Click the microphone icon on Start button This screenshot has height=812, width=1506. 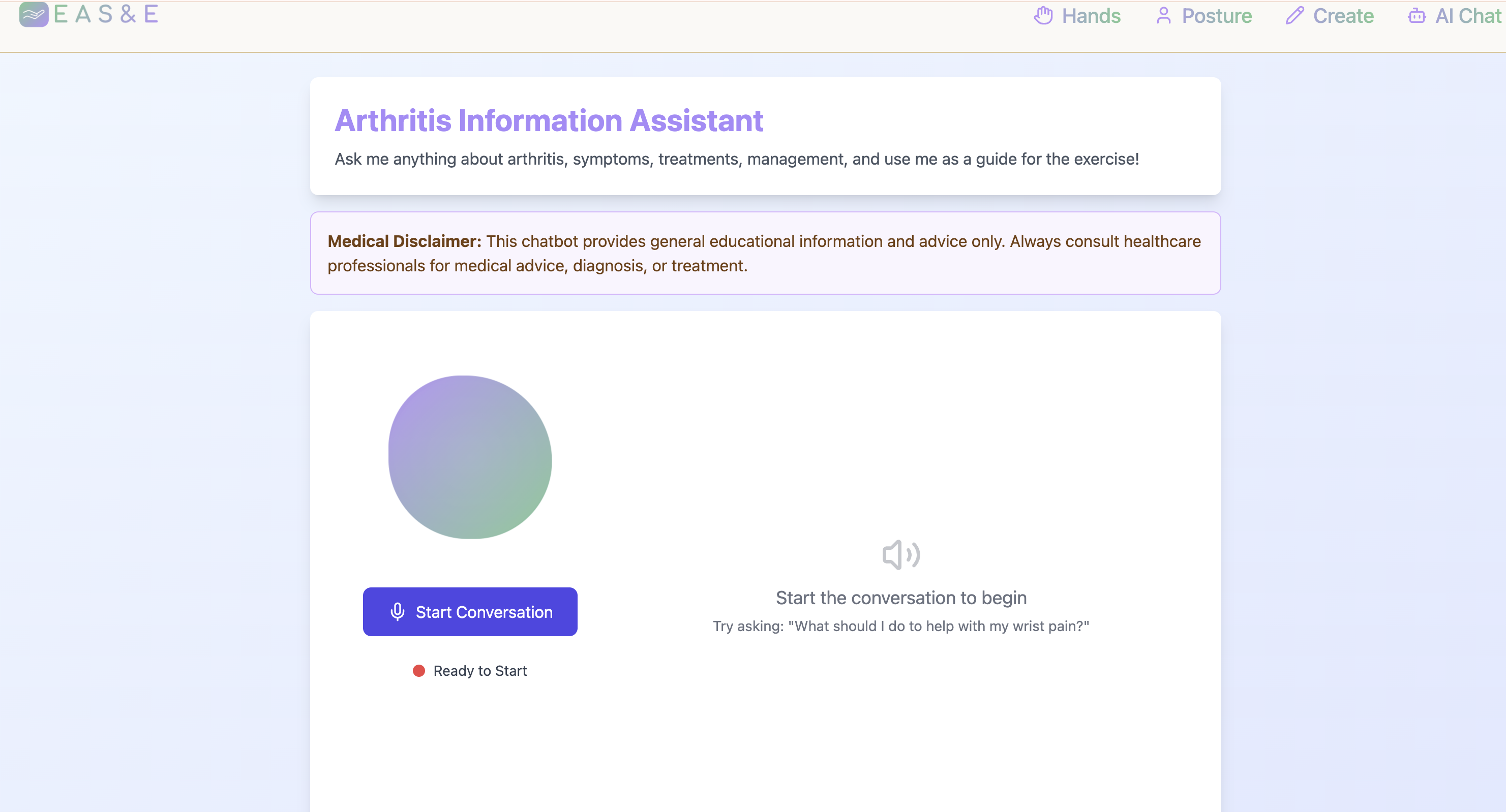tap(398, 612)
